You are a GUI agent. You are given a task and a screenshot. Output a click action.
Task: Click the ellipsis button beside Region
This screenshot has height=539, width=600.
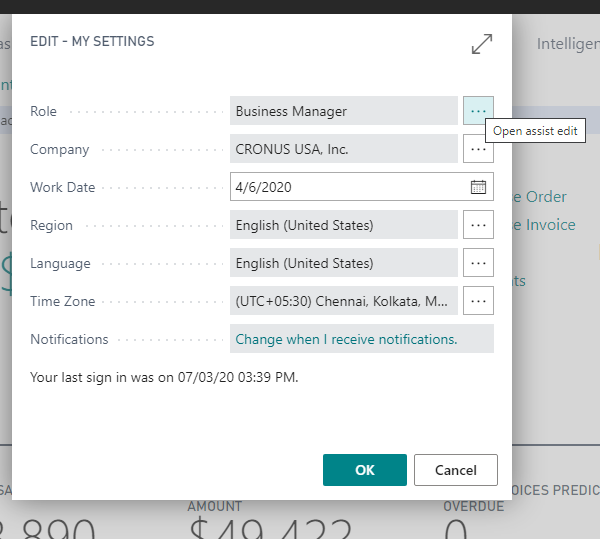pyautogui.click(x=478, y=225)
